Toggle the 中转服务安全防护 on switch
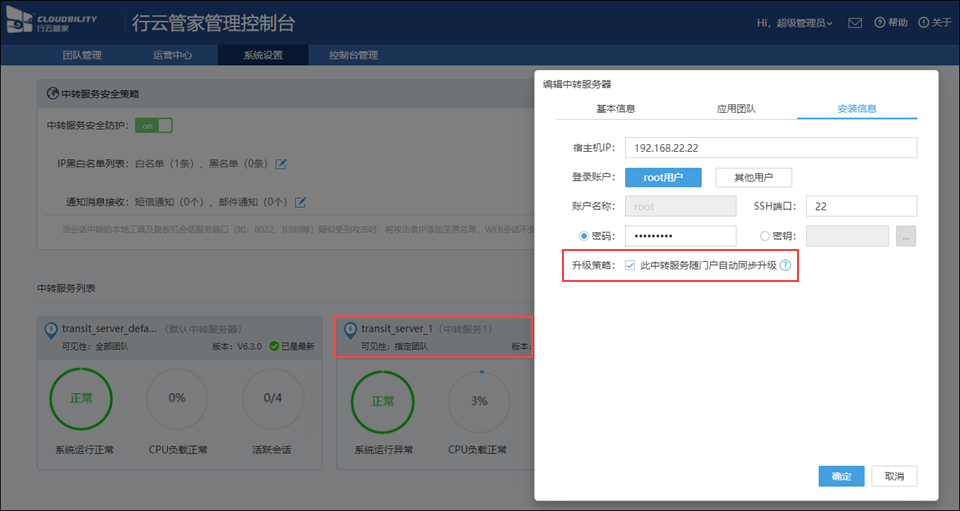This screenshot has width=960, height=511. pyautogui.click(x=154, y=126)
